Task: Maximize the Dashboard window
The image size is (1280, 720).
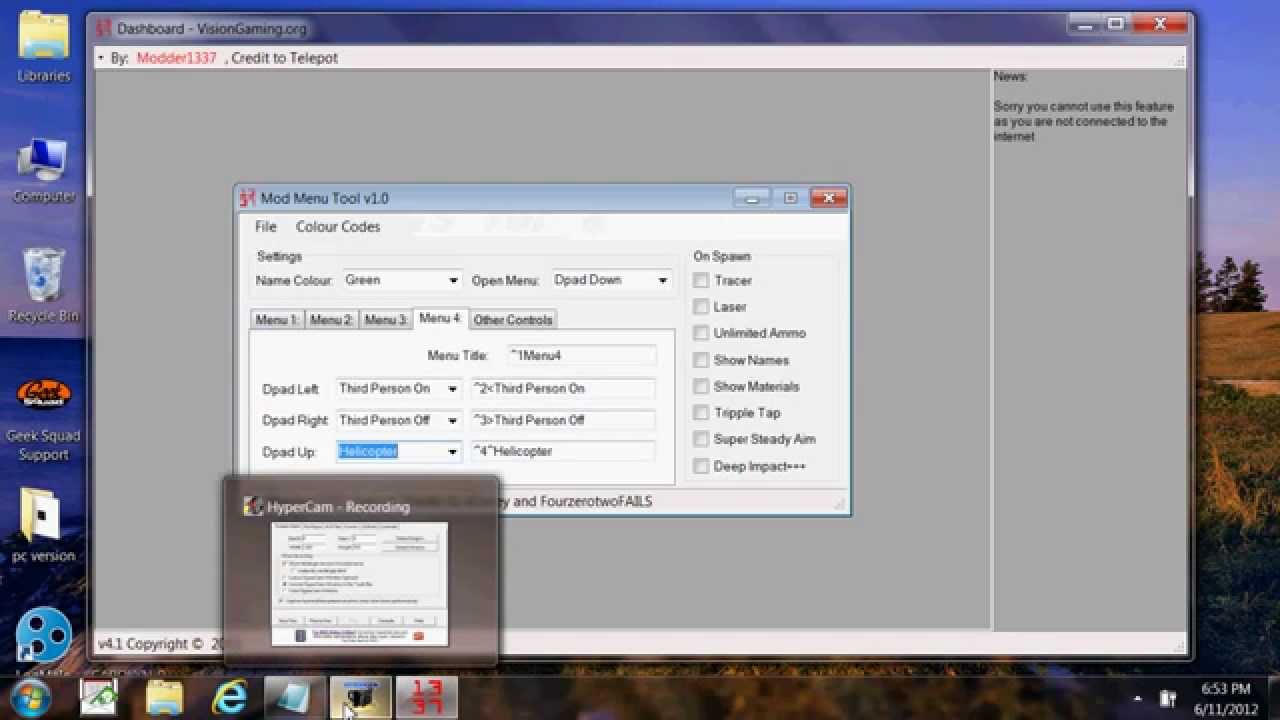Action: pos(1116,25)
